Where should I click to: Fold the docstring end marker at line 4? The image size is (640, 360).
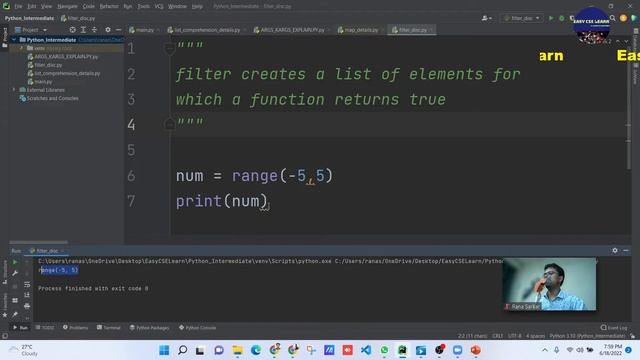[169, 124]
